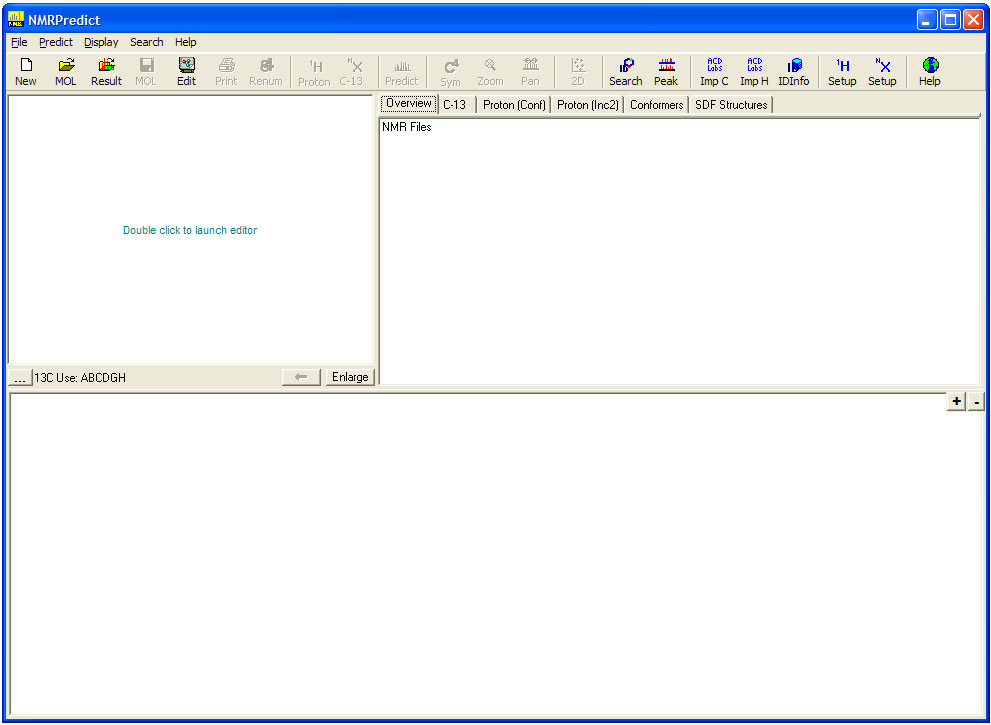Viewport: 991px width, 725px height.
Task: Switch to the C-13 tab
Action: click(455, 105)
